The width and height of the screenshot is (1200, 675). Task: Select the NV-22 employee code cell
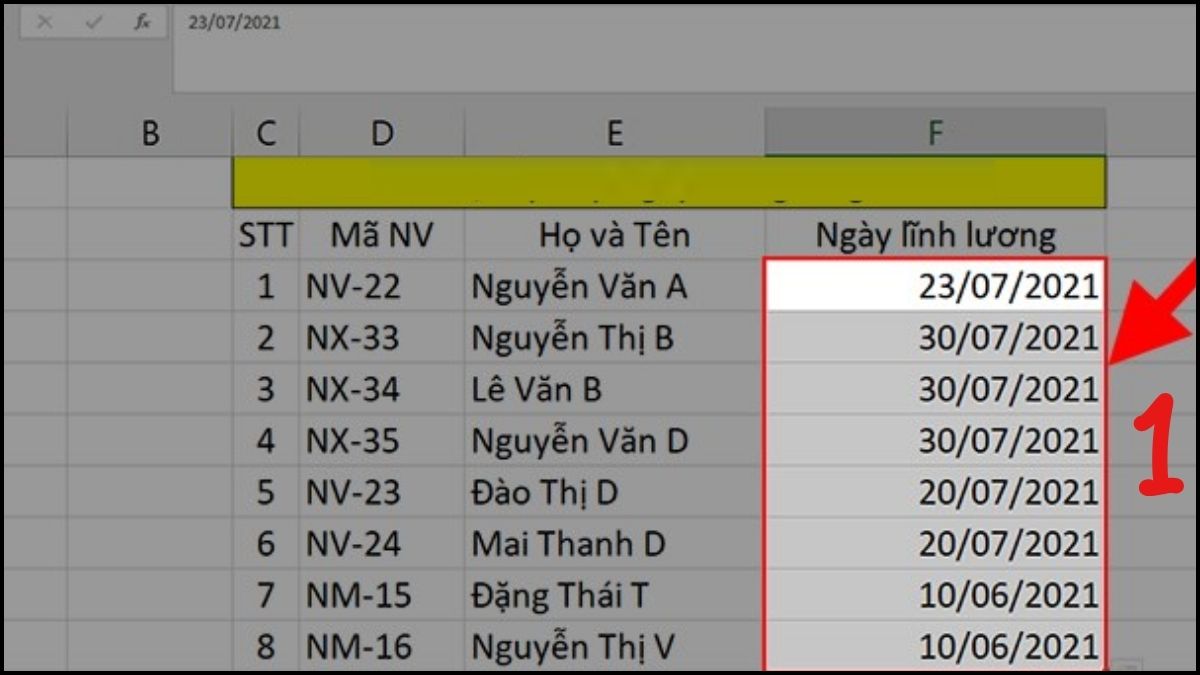pos(381,286)
